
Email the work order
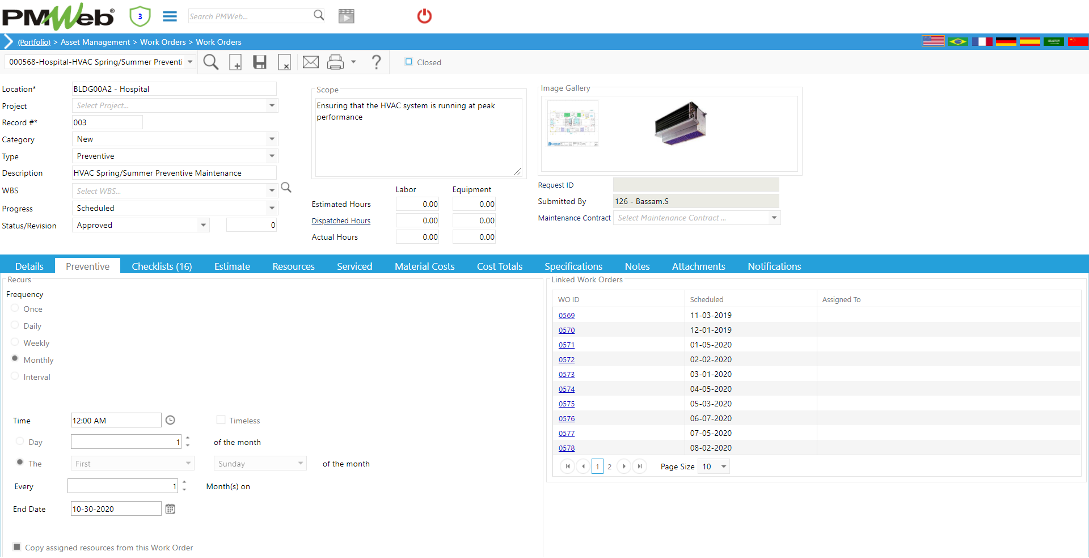pos(310,63)
